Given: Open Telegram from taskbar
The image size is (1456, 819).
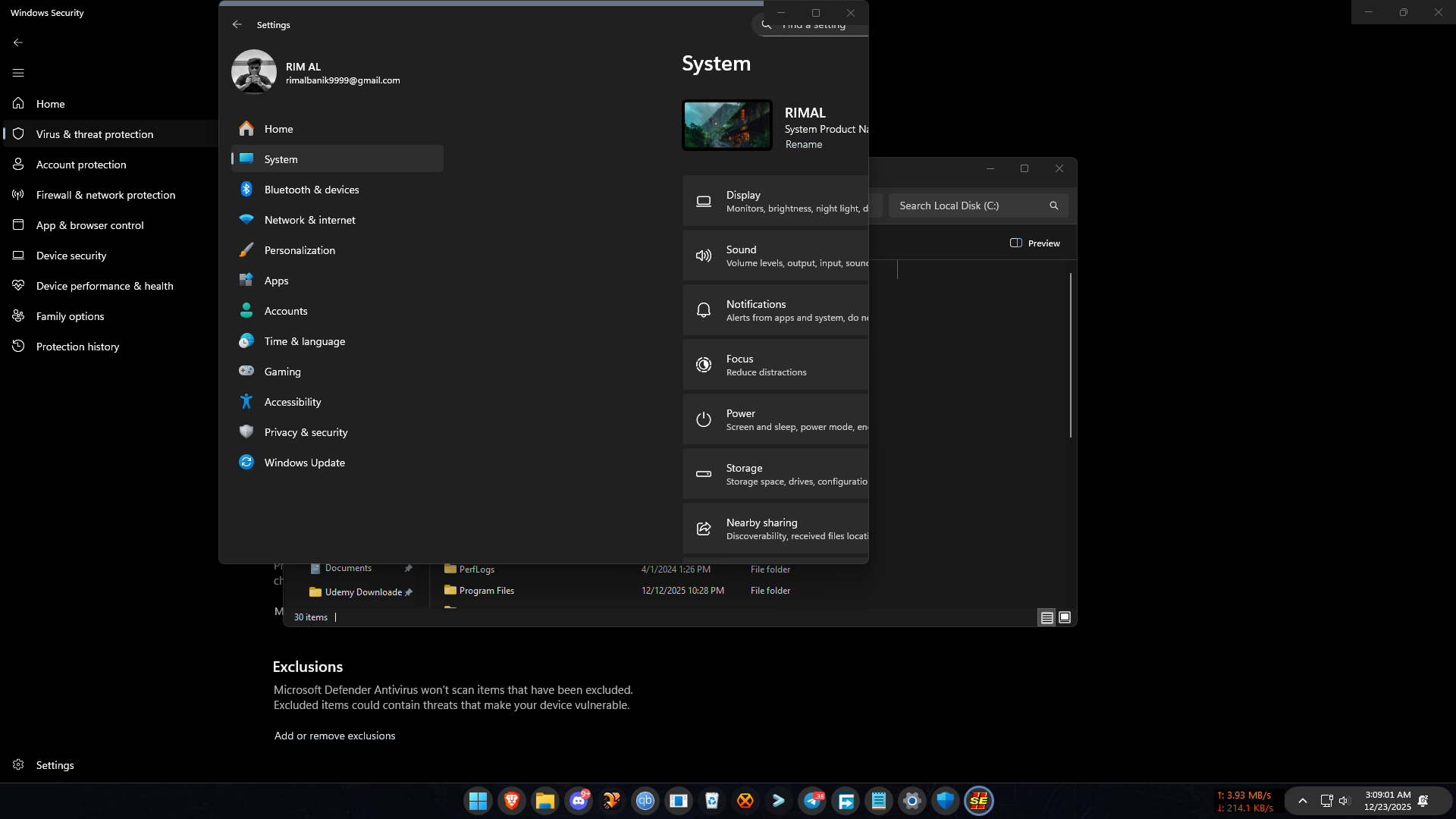Looking at the screenshot, I should [812, 801].
